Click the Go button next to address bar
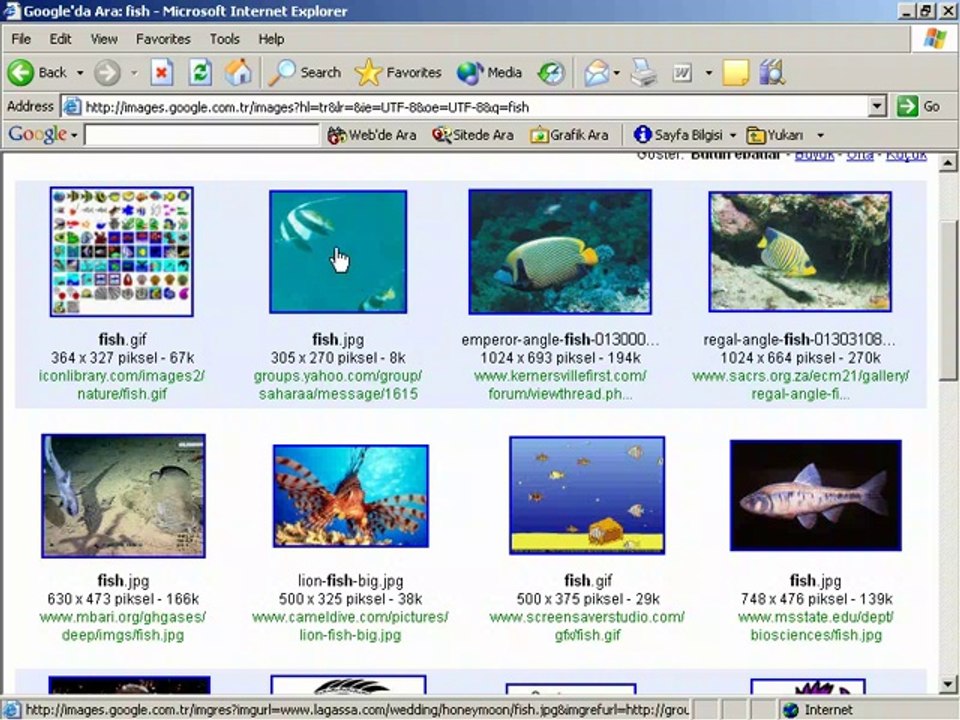The width and height of the screenshot is (960, 720). point(918,107)
